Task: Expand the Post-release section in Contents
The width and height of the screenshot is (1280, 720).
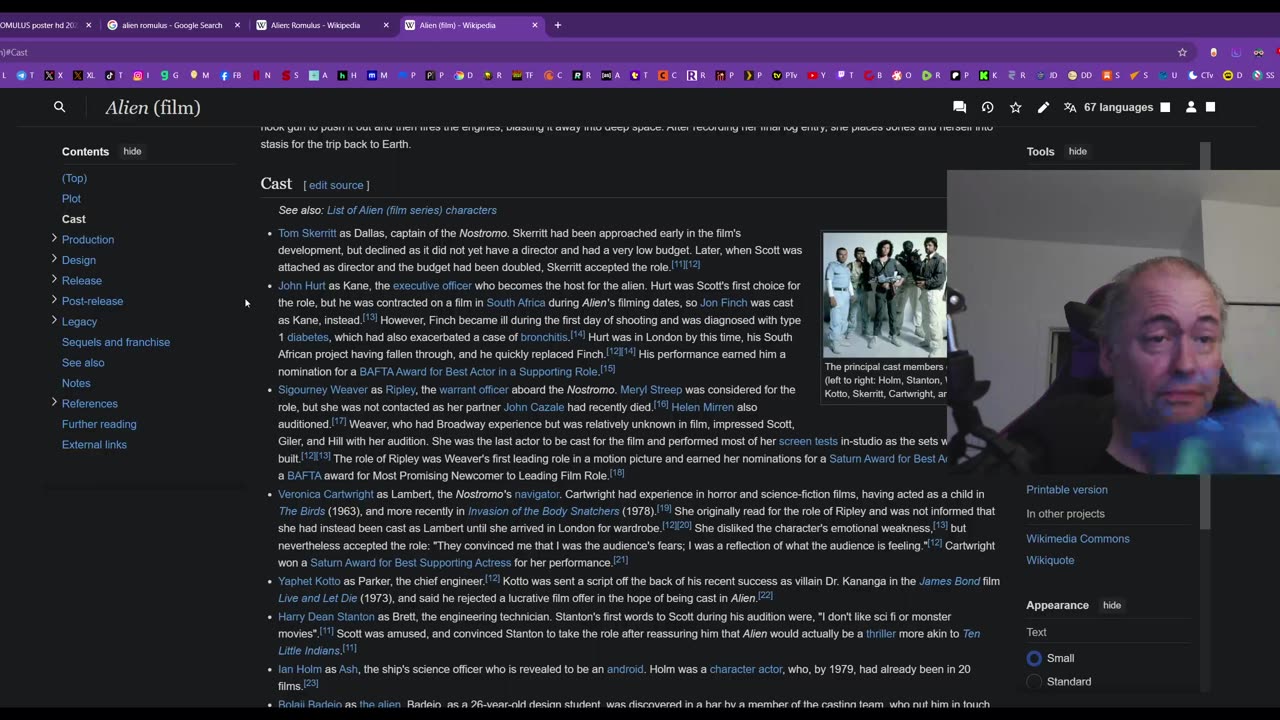Action: coord(54,300)
